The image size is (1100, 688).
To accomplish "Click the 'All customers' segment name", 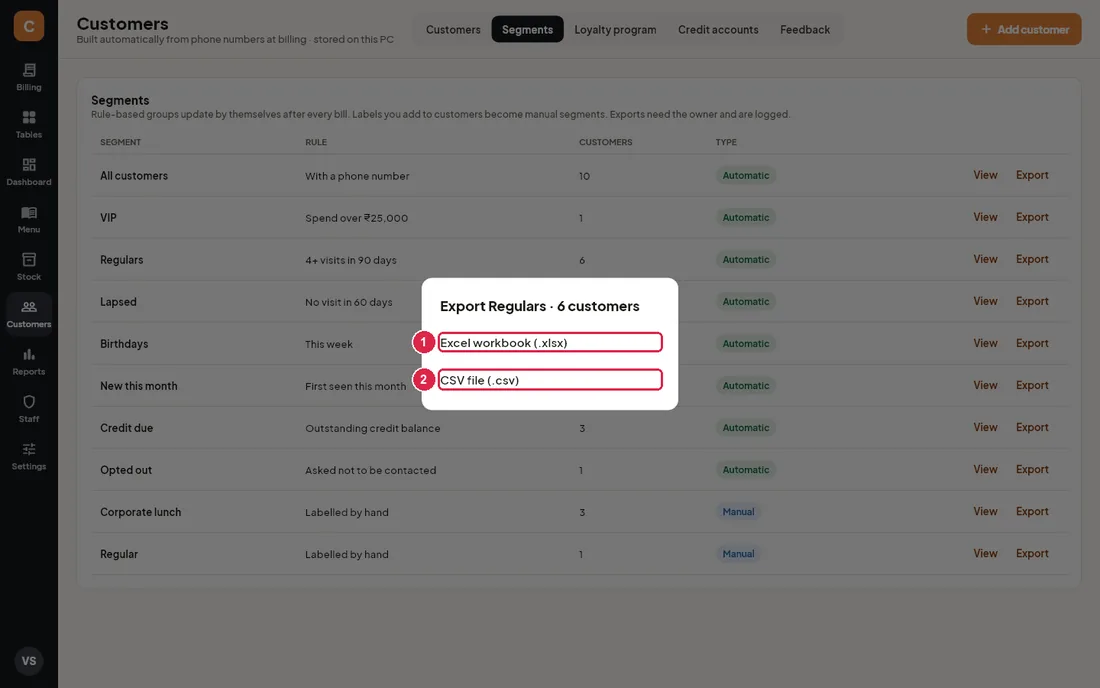I will 134,176.
